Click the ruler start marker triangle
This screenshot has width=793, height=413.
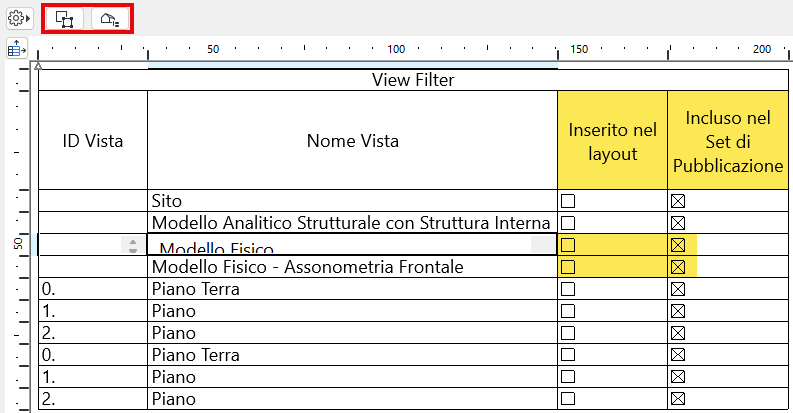pyautogui.click(x=38, y=66)
